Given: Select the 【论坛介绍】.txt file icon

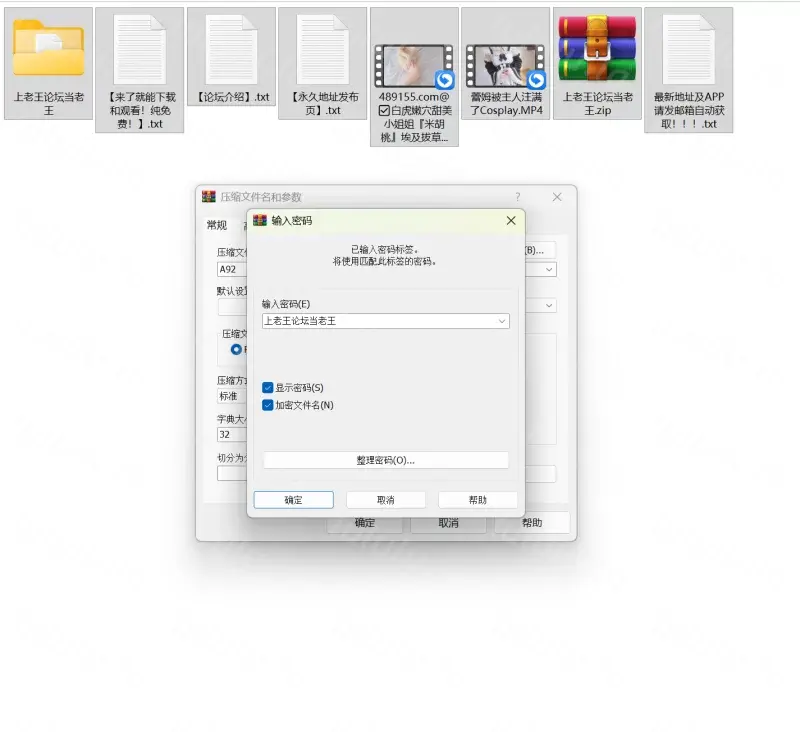Looking at the screenshot, I should [231, 49].
